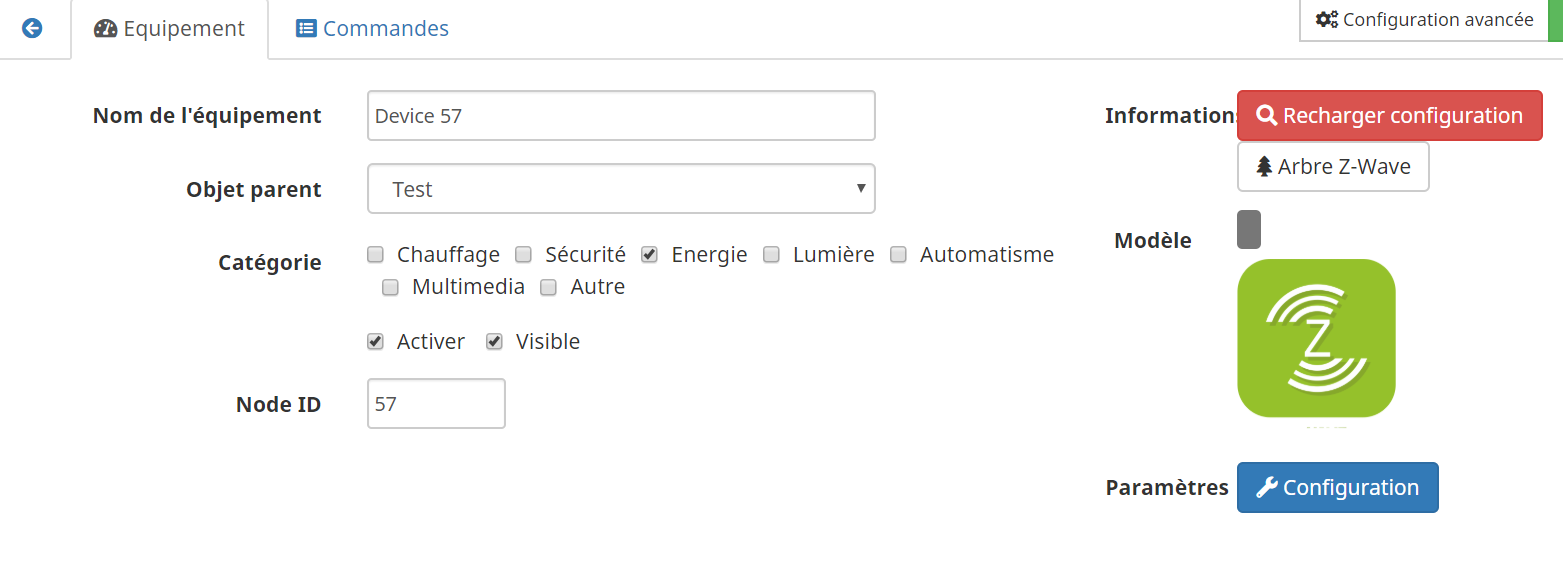Uncheck the Activer checkbox
The width and height of the screenshot is (1563, 576).
[x=376, y=342]
